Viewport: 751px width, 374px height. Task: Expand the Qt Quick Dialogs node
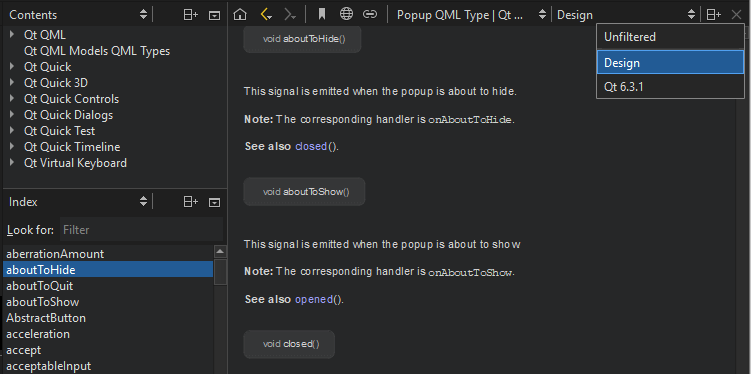(x=12, y=115)
